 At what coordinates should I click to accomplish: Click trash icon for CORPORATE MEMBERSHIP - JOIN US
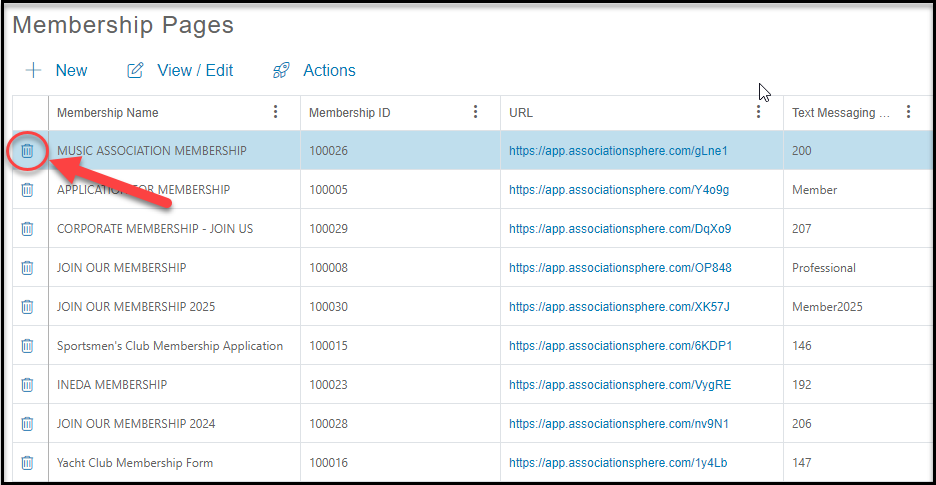coord(27,229)
